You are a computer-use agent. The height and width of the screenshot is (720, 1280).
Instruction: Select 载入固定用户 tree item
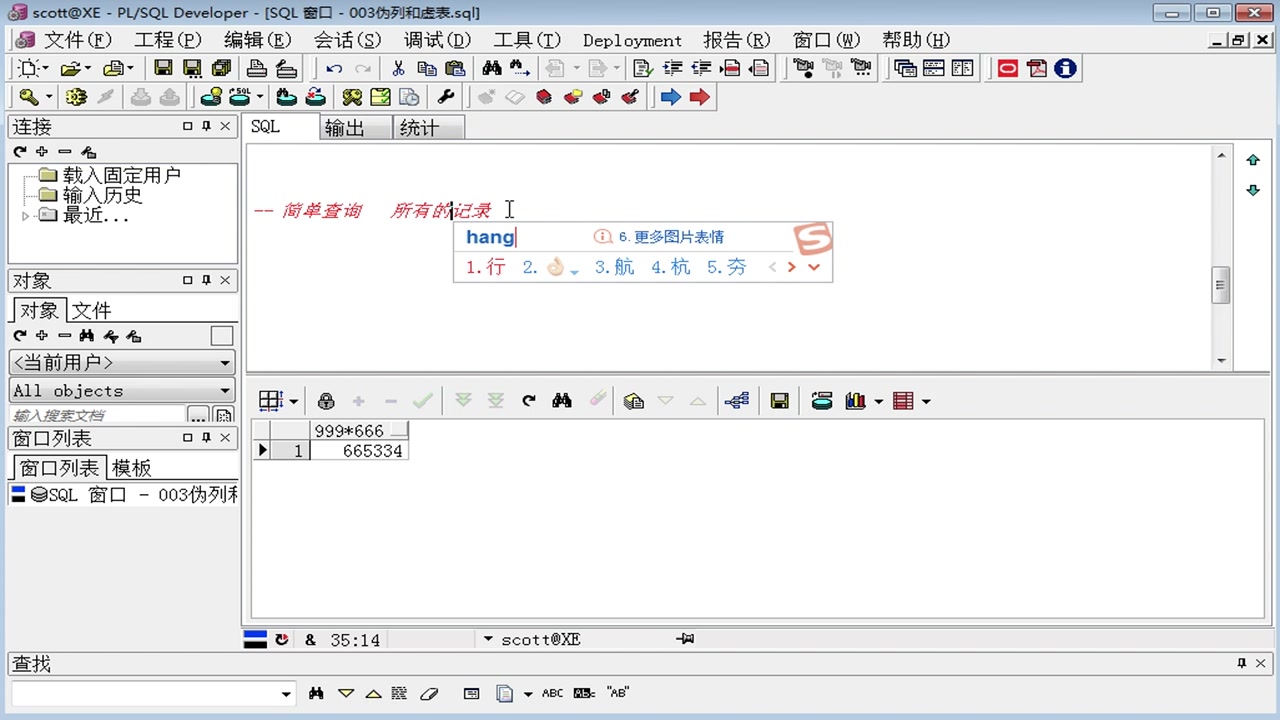[121, 175]
